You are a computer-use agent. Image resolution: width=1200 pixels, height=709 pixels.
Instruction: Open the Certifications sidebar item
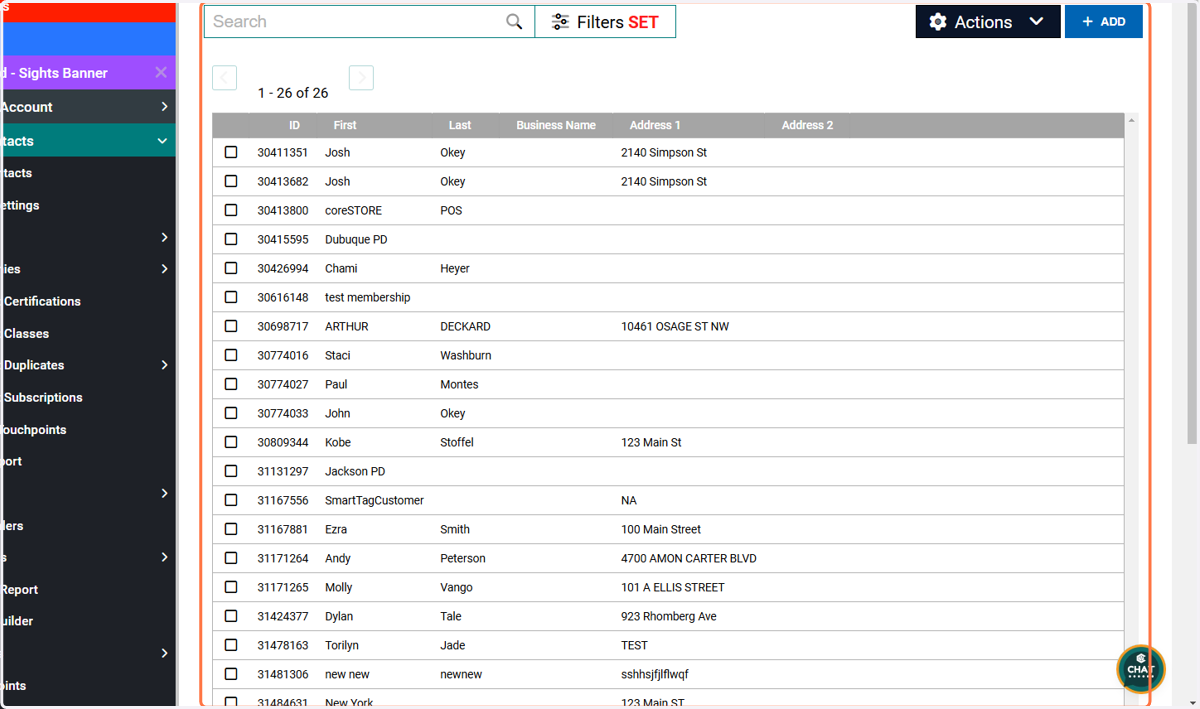[x=42, y=301]
